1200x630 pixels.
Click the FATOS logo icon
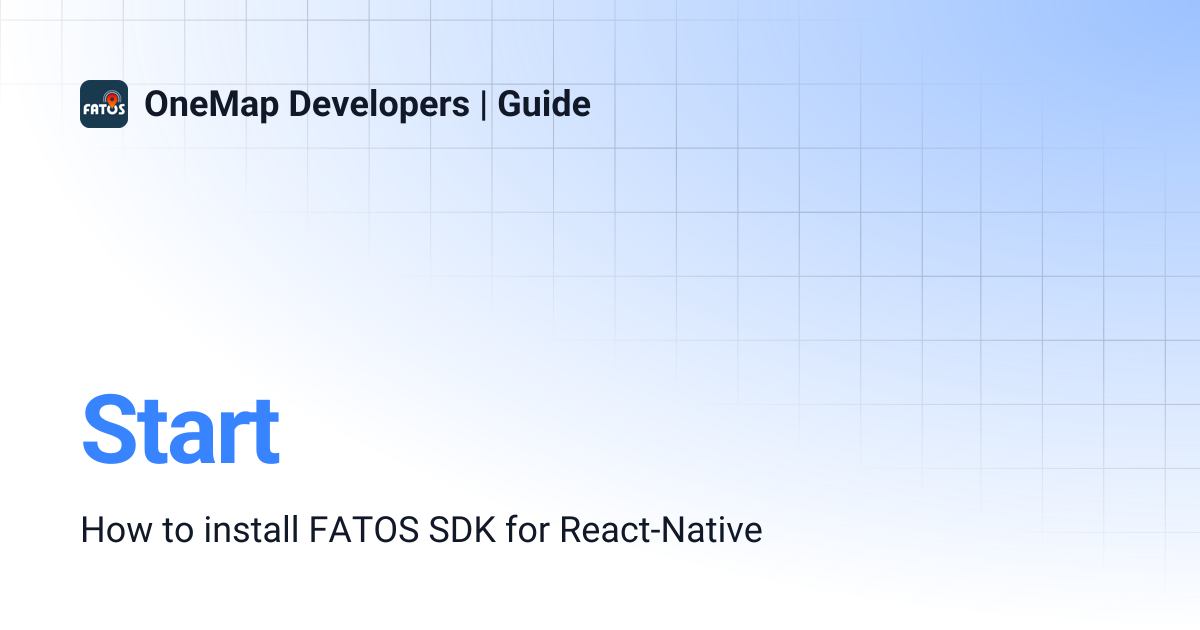click(x=104, y=104)
